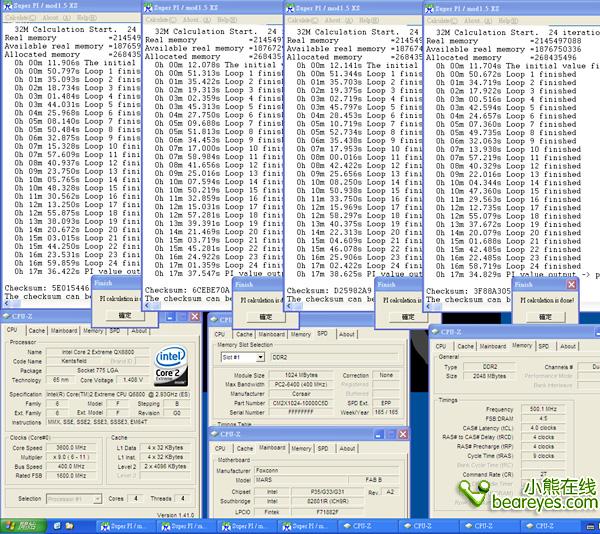Activate the leftmost Super PI taskbar button
This screenshot has height=534, width=600.
coord(126,526)
